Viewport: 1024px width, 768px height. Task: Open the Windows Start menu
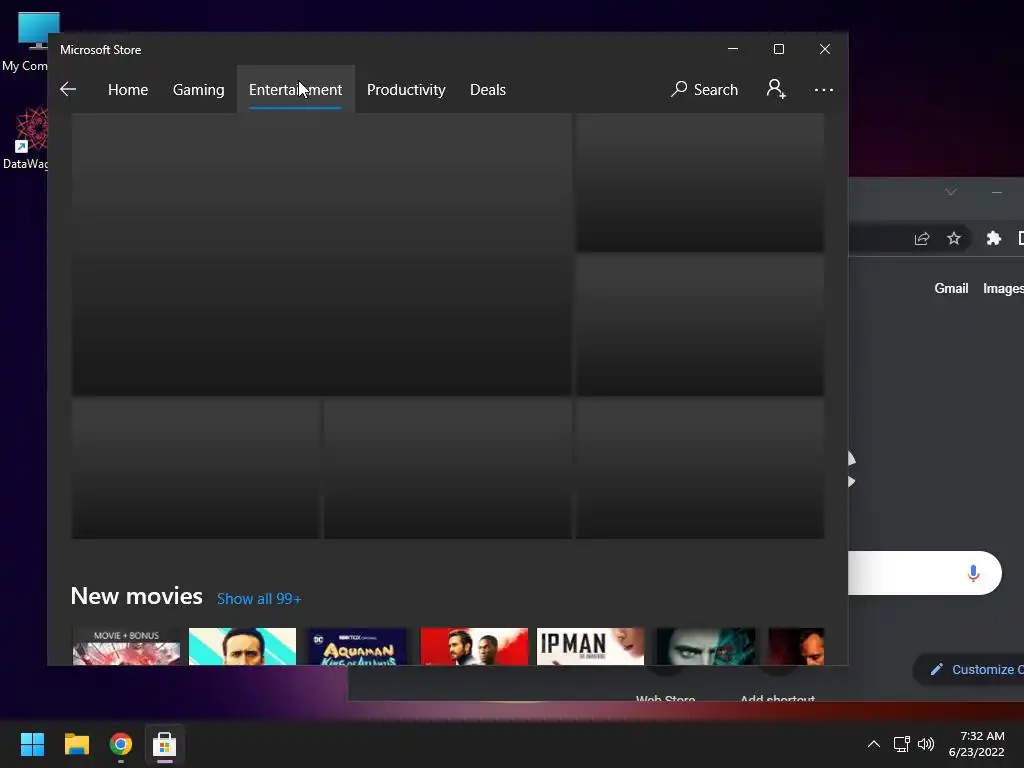[x=32, y=744]
